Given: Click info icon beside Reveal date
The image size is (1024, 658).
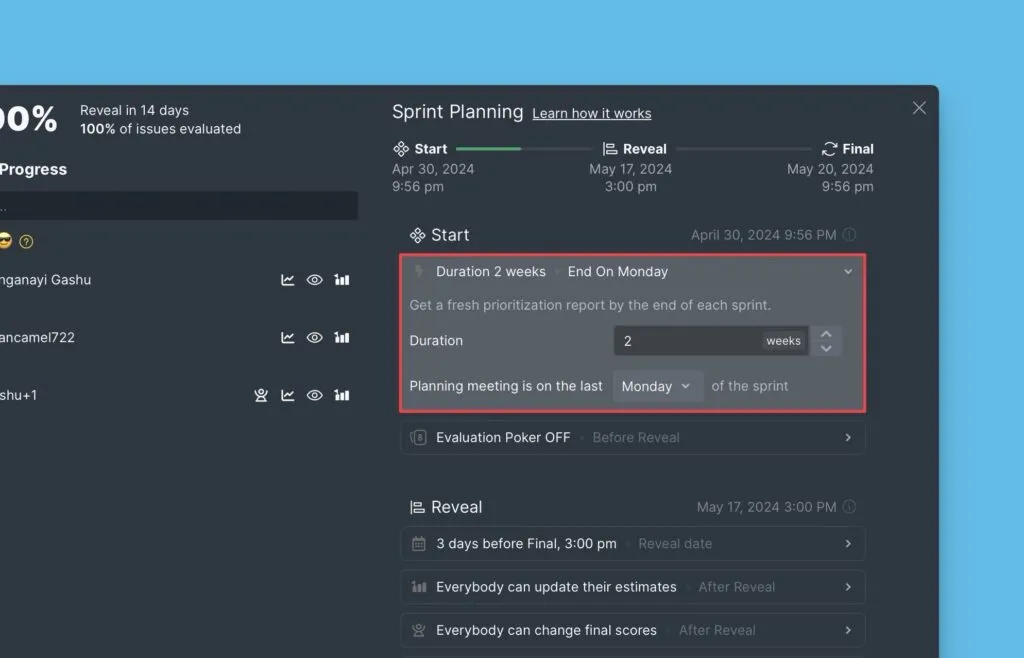Looking at the screenshot, I should [x=849, y=507].
